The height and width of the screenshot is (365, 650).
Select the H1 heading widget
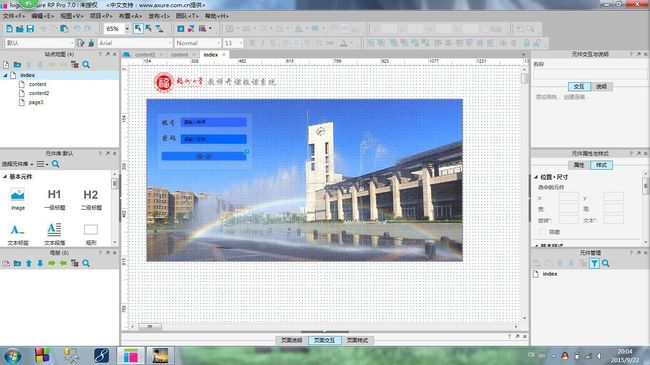(54, 199)
